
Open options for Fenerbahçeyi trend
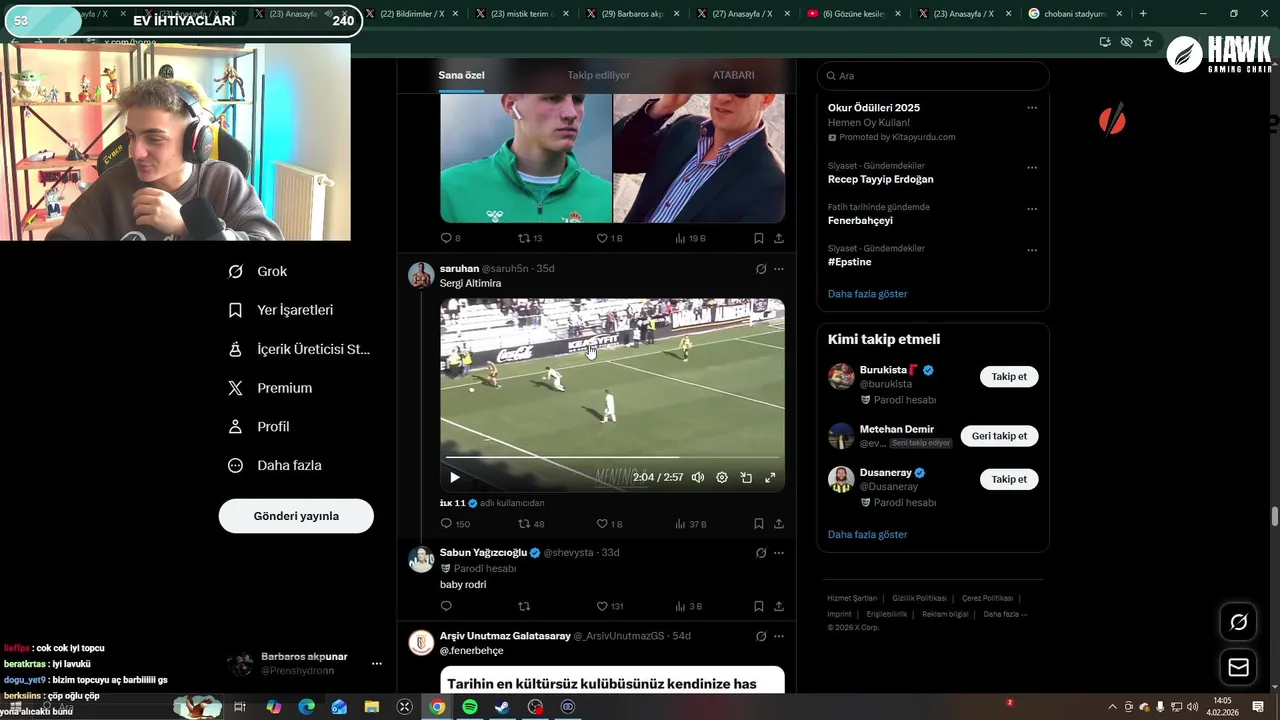1032,209
